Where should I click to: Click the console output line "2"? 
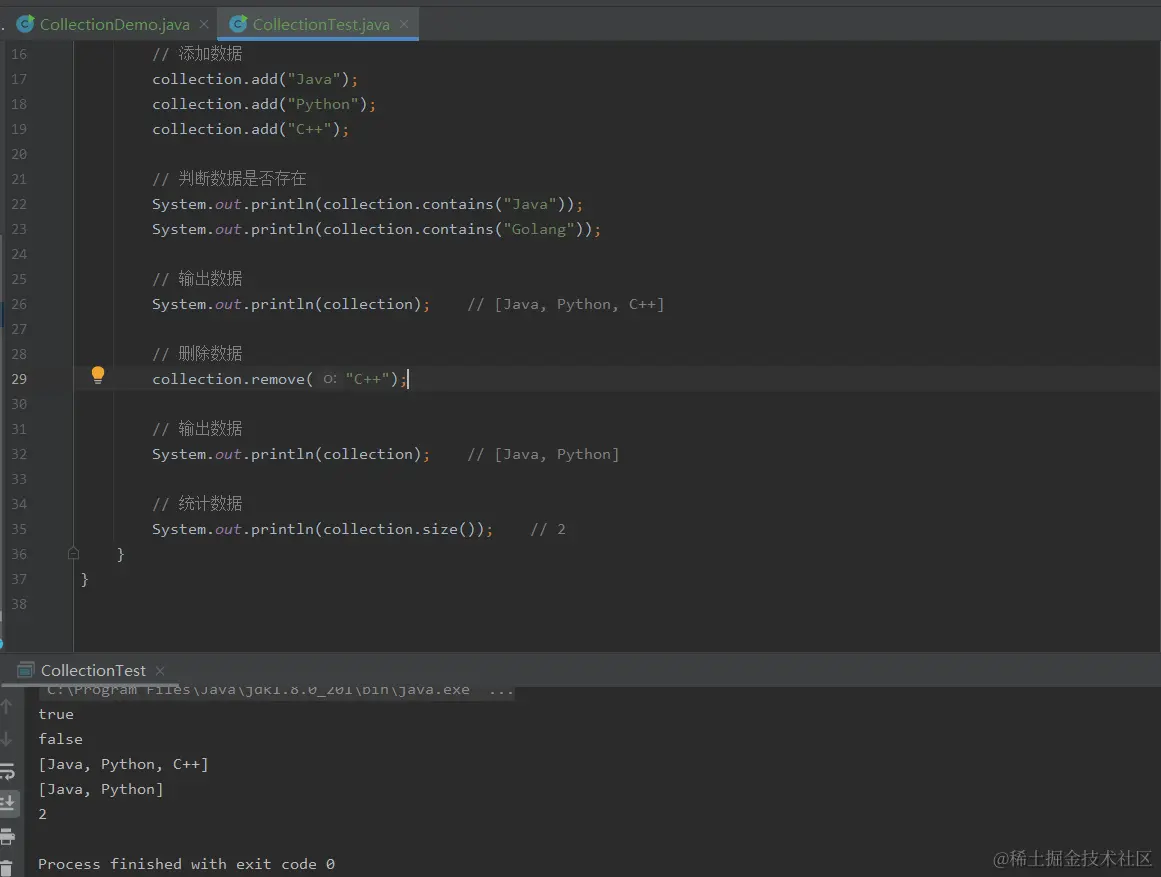[x=43, y=814]
